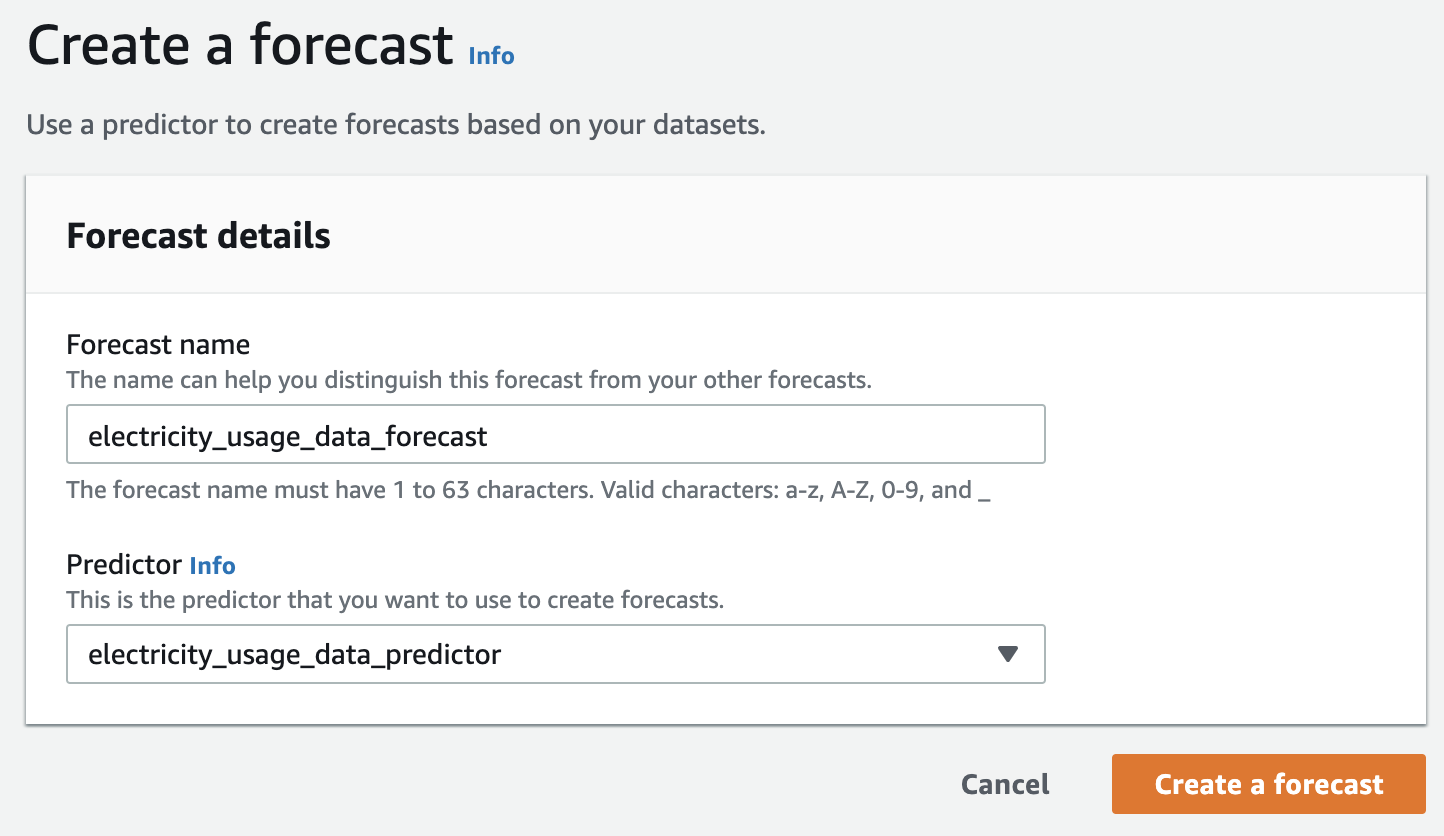Image resolution: width=1444 pixels, height=836 pixels.
Task: Open help for the Create a forecast page
Action: (490, 56)
